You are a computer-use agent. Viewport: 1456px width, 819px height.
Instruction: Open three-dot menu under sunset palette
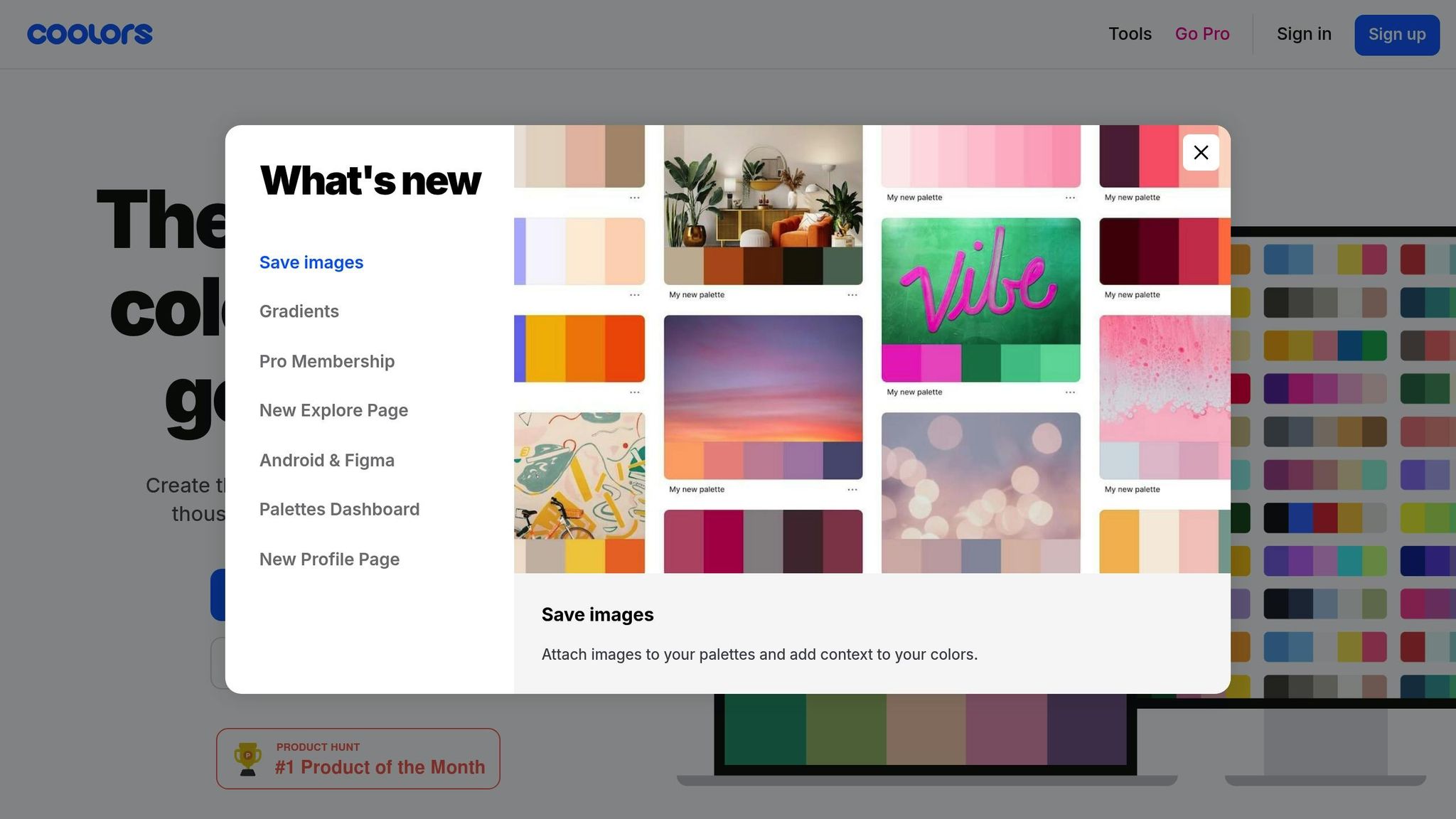852,490
